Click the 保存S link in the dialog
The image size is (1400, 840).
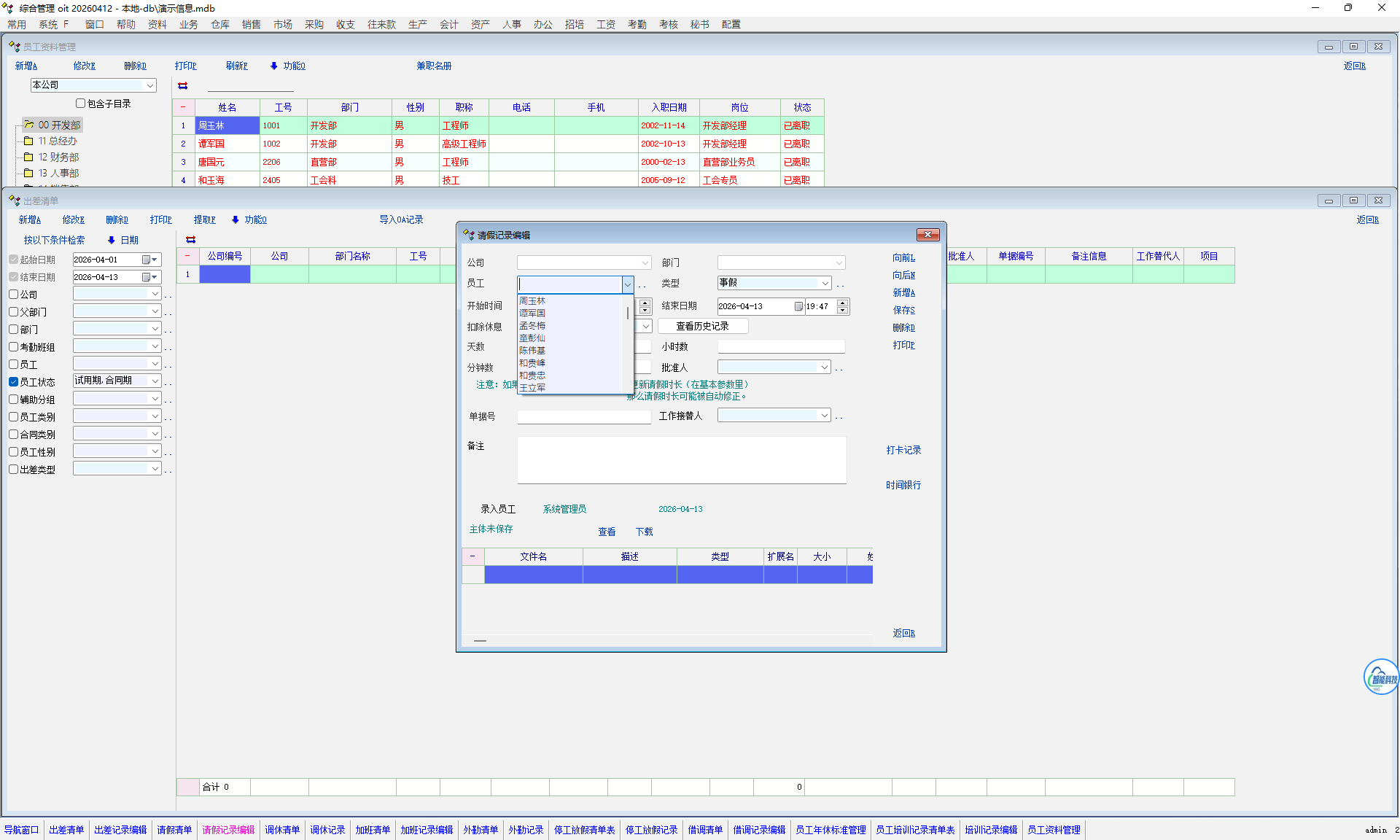click(x=903, y=310)
